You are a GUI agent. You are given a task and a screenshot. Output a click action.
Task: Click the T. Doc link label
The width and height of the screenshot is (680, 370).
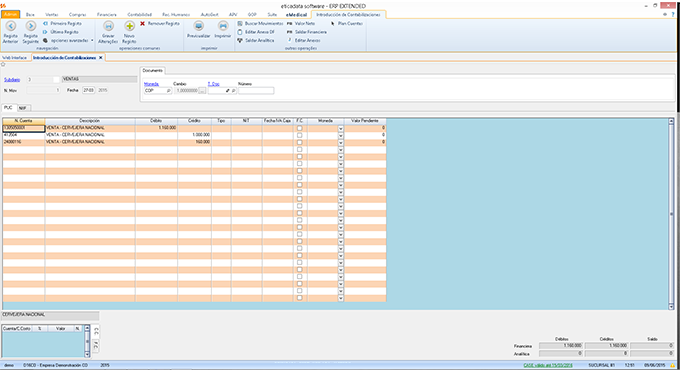213,84
